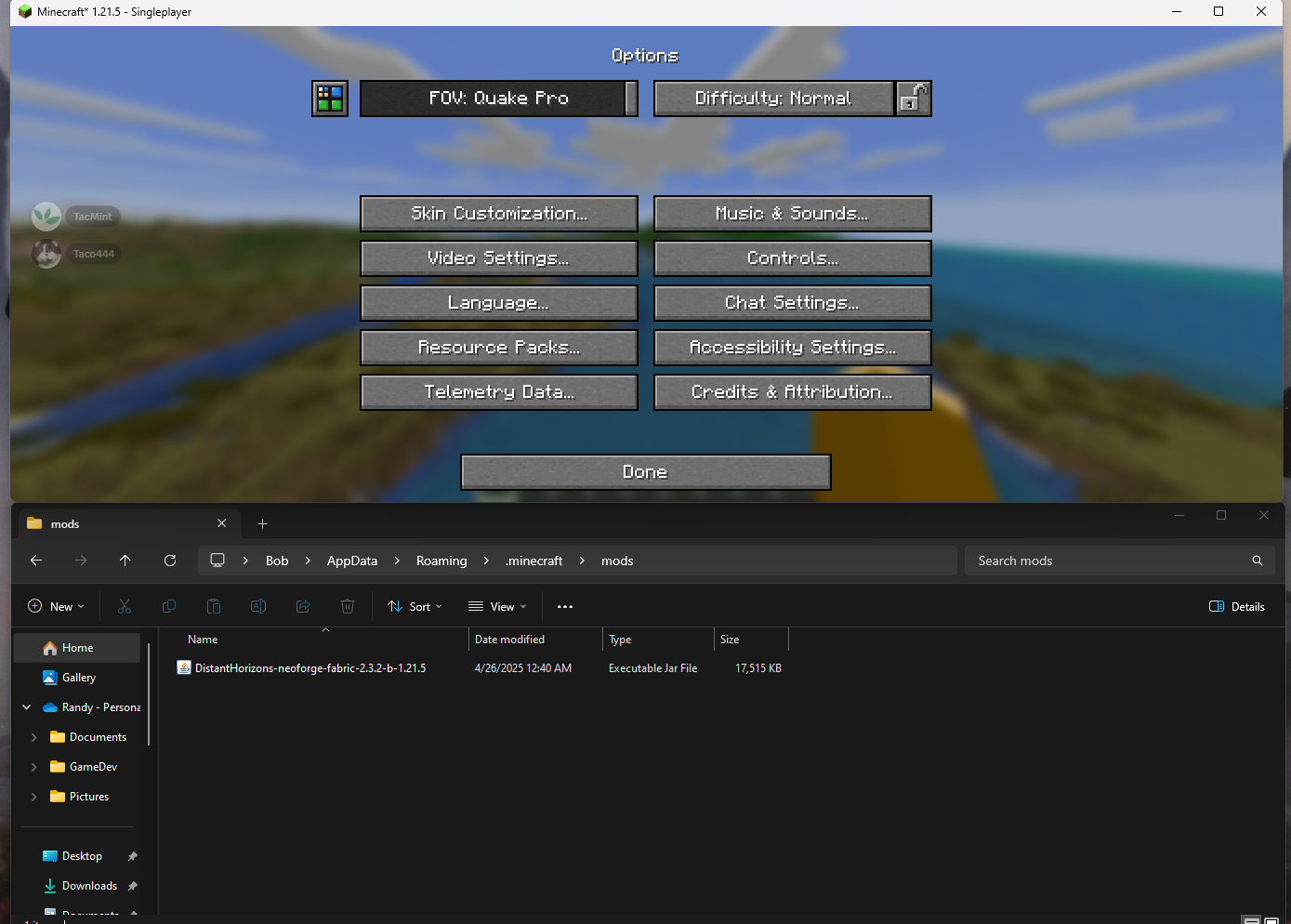
Task: Open Telemetry Data screen
Action: click(x=499, y=392)
